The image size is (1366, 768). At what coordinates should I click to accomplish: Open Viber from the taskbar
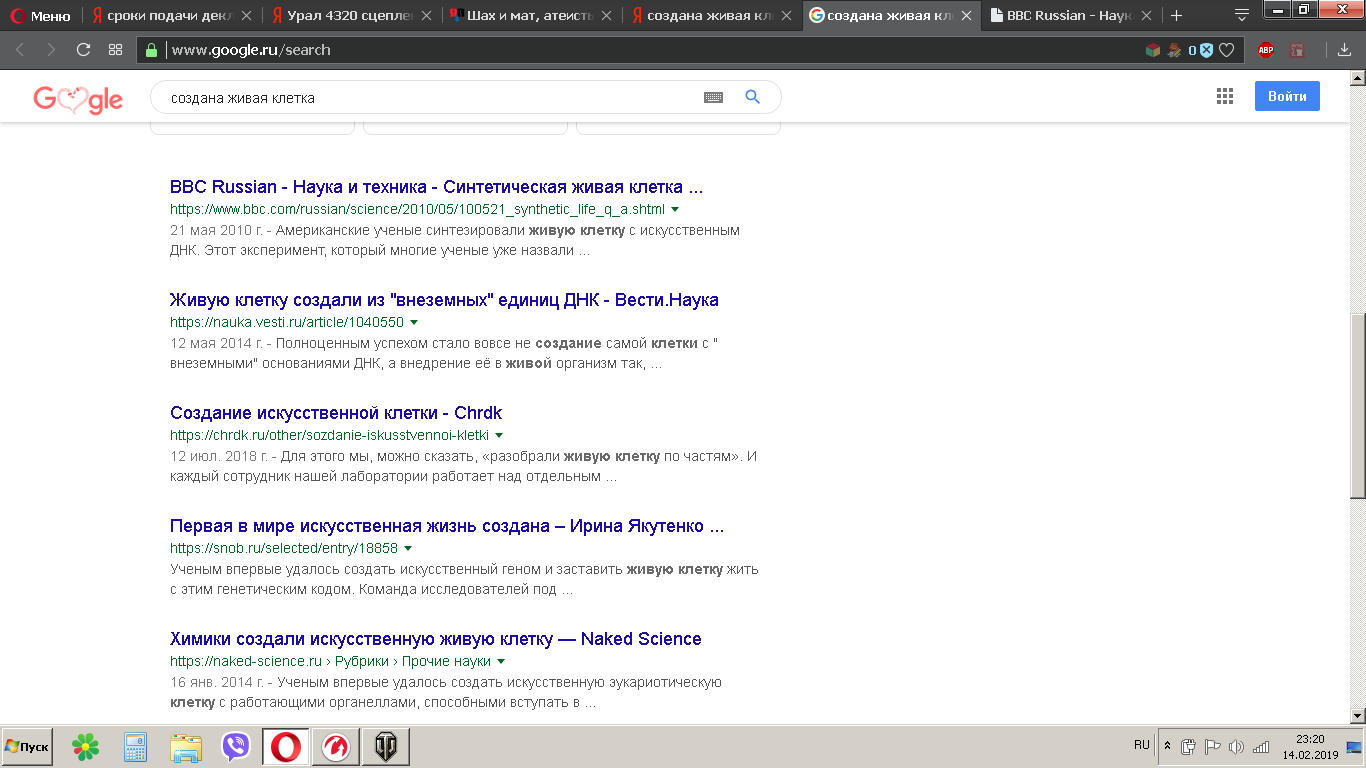[x=236, y=747]
